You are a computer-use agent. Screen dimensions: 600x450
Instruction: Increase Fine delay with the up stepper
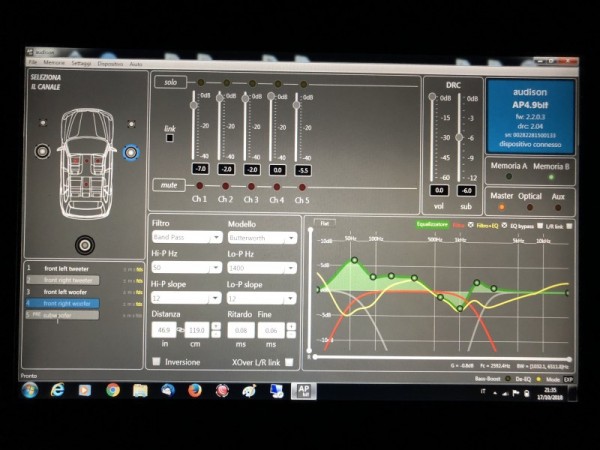(x=291, y=326)
